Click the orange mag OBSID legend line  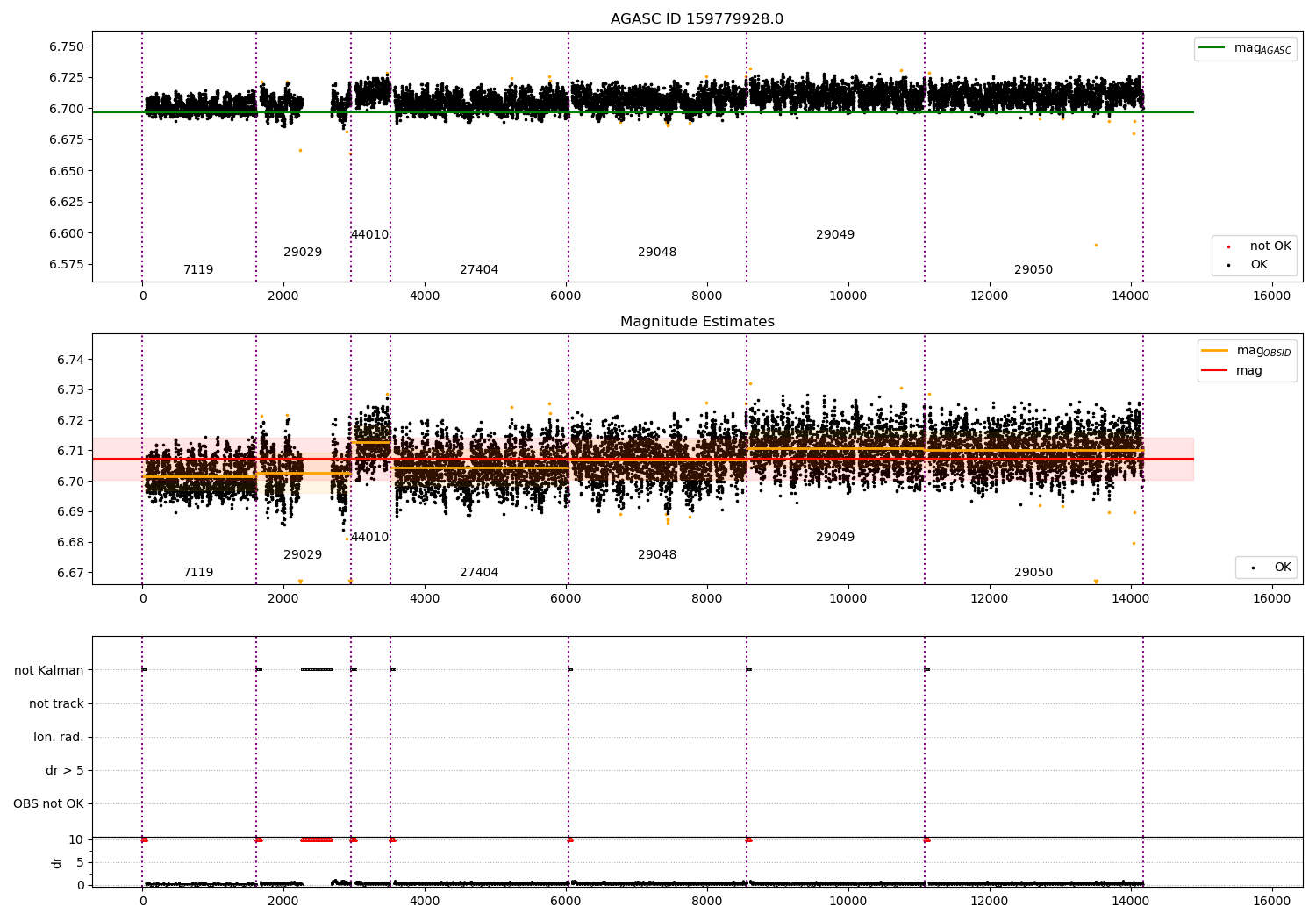pos(1215,351)
